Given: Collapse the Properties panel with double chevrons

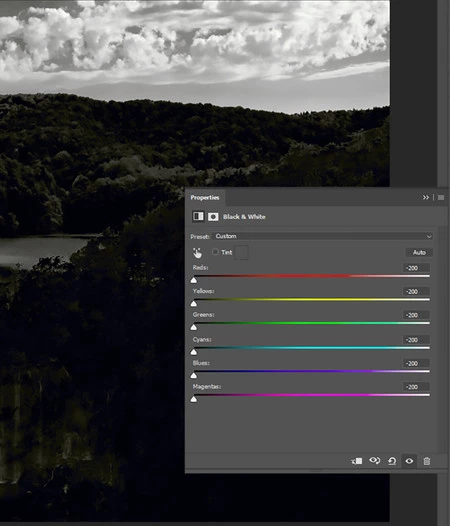Looking at the screenshot, I should (426, 198).
